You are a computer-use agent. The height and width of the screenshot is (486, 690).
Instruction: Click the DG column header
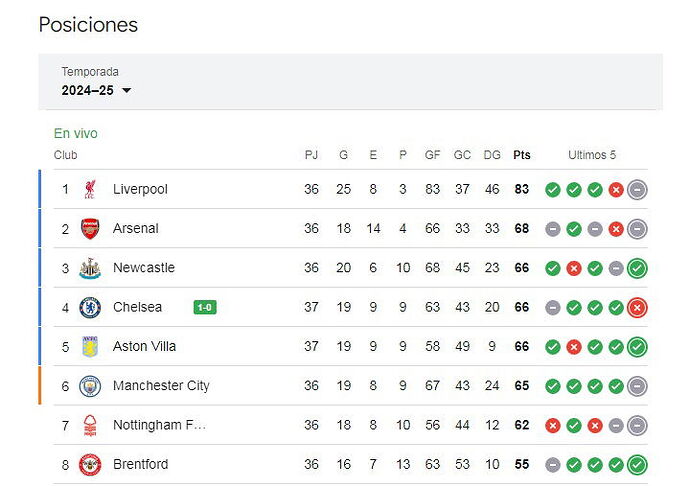coord(492,155)
